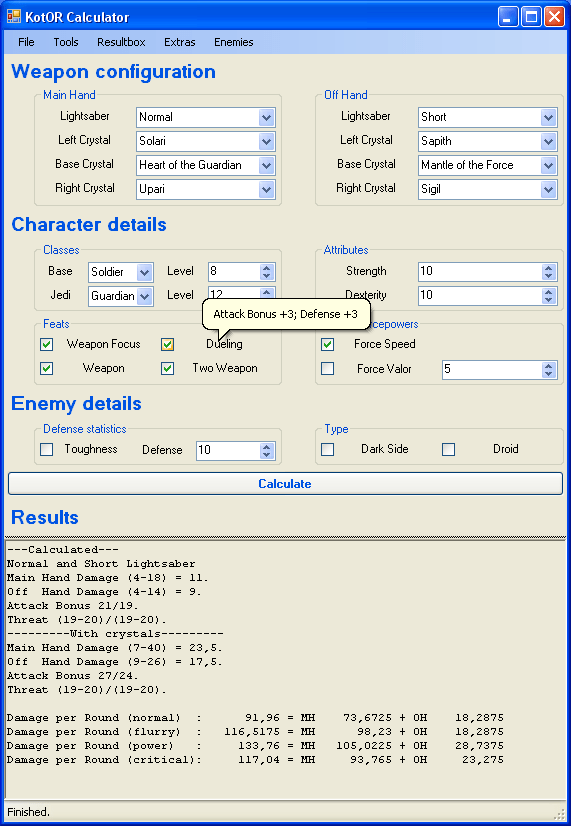Screen dimensions: 571x826
Task: Click the Results text box
Action: (285, 669)
